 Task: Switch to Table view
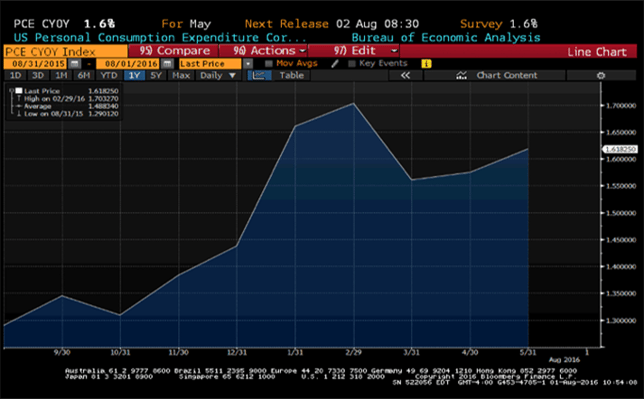tap(292, 76)
